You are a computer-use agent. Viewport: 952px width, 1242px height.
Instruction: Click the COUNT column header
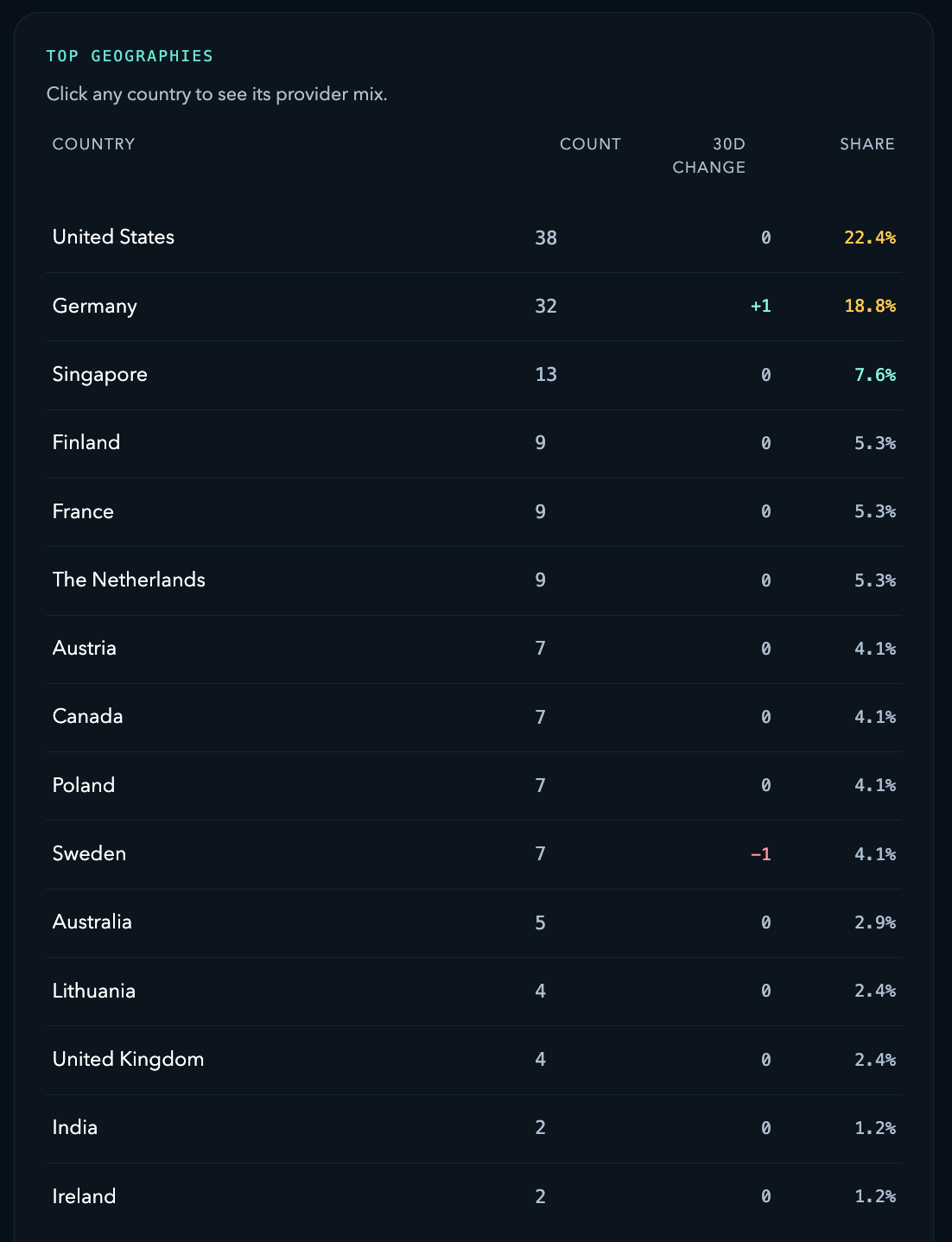pos(590,144)
